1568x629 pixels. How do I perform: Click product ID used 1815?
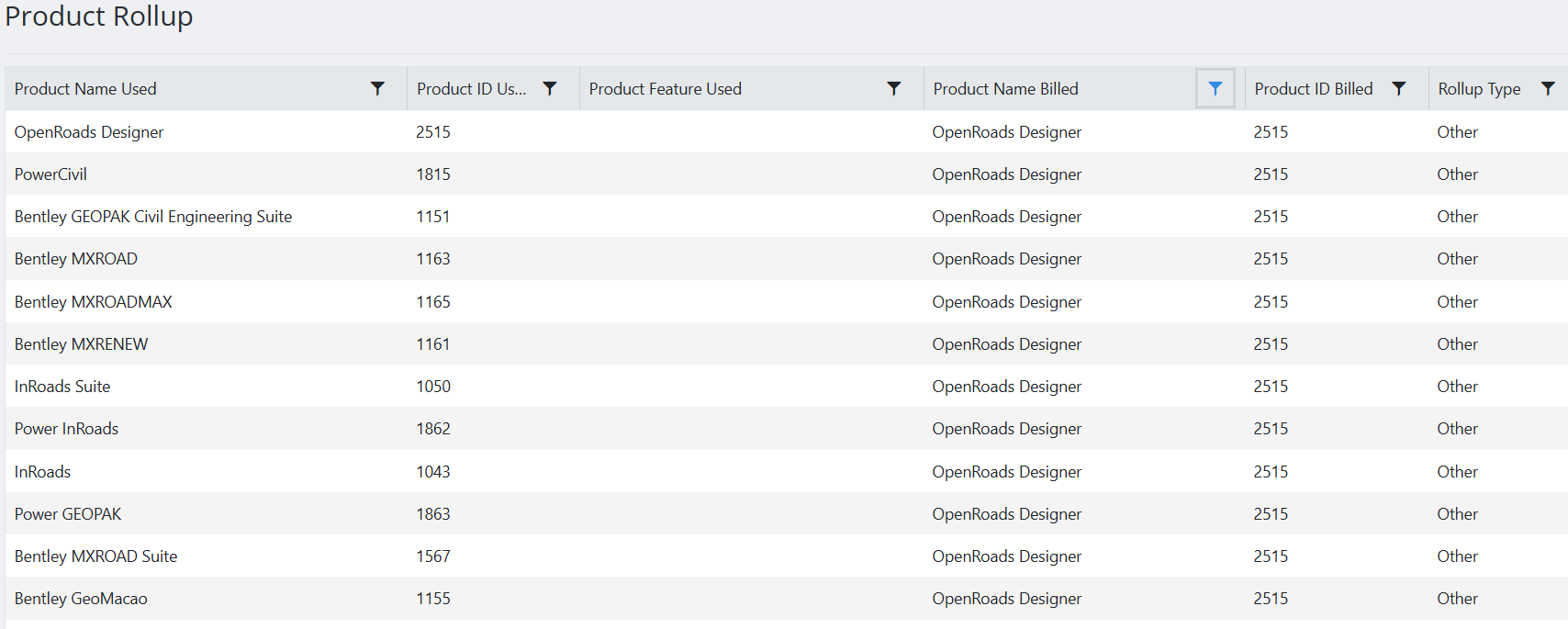[433, 174]
